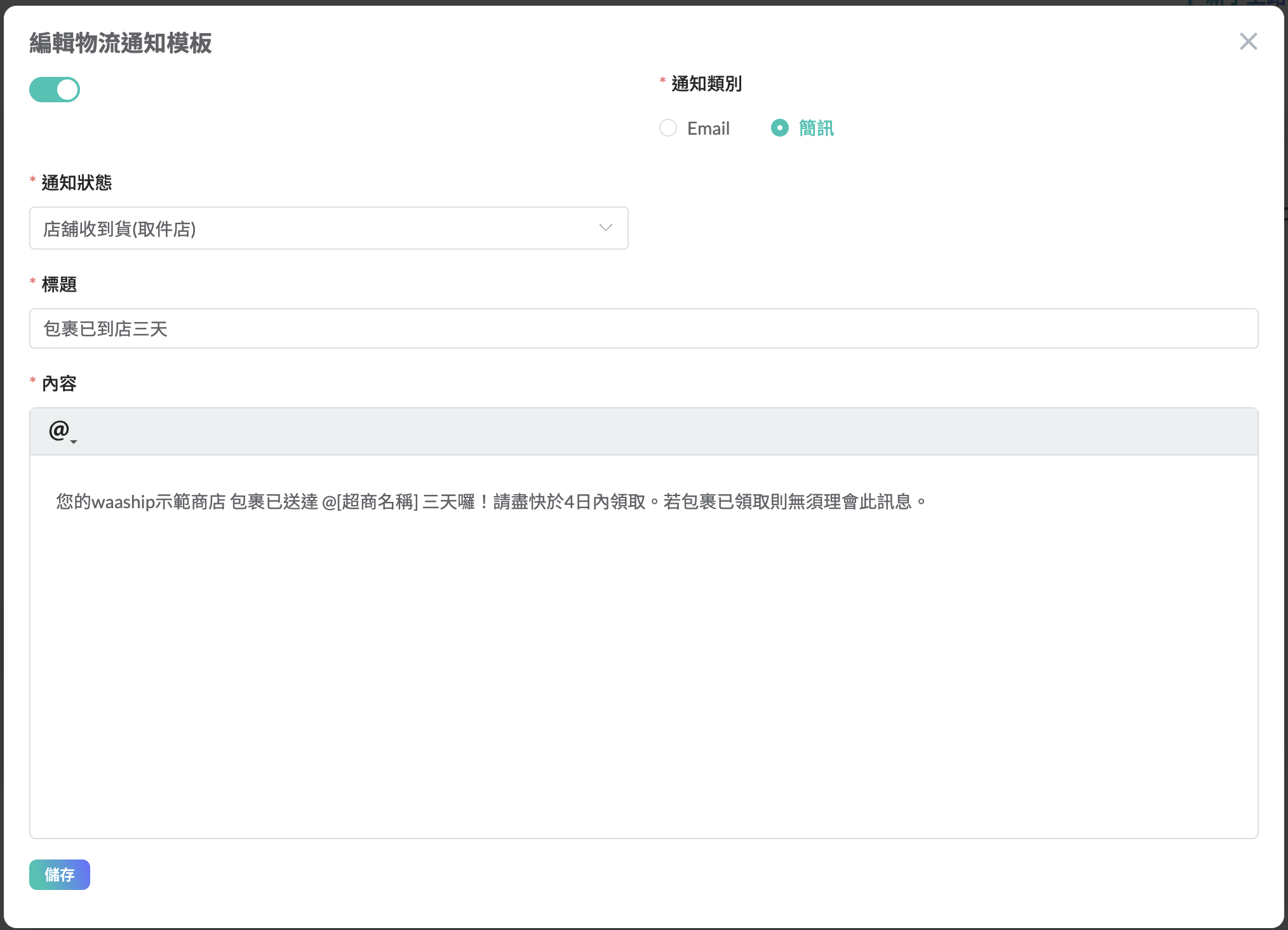This screenshot has height=930, width=1288.
Task: Click the 通知狀態 label
Action: [76, 183]
